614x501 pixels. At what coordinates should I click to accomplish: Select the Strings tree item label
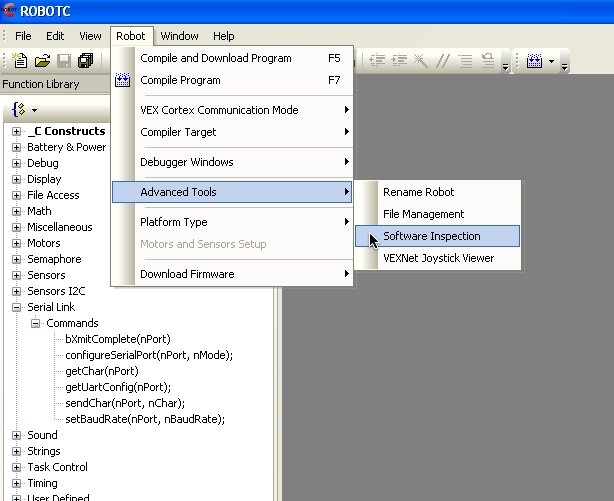click(x=43, y=451)
